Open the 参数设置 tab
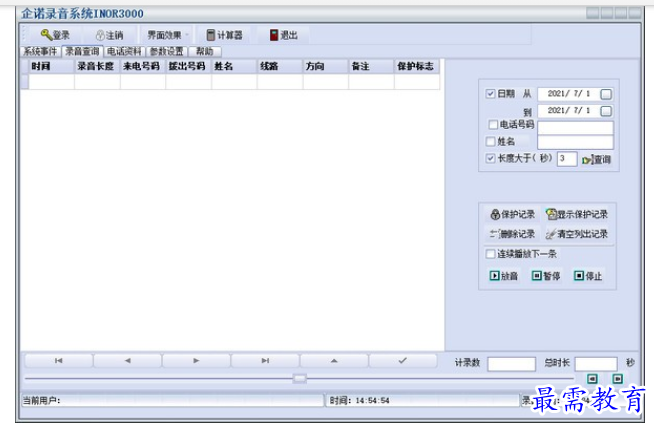The height and width of the screenshot is (431, 654). tap(167, 51)
